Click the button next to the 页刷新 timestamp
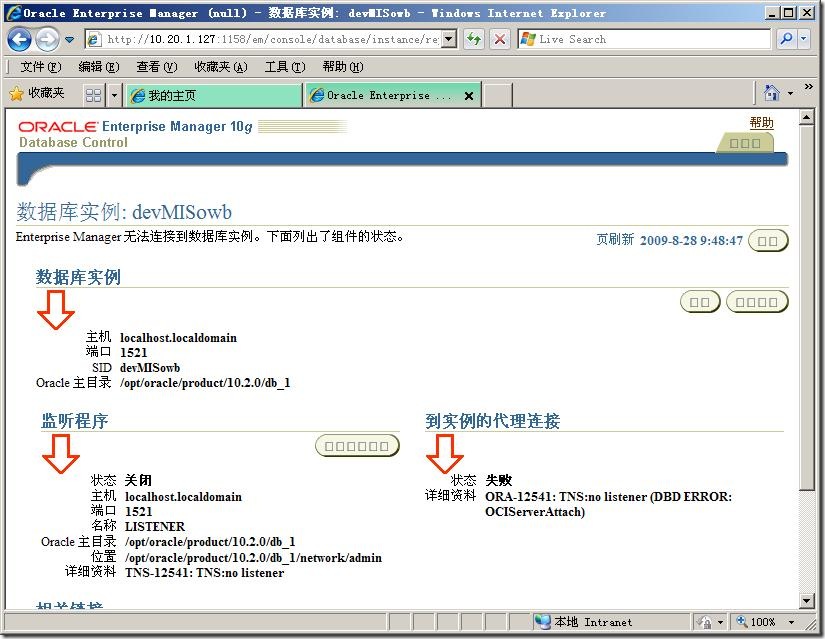 pyautogui.click(x=768, y=241)
